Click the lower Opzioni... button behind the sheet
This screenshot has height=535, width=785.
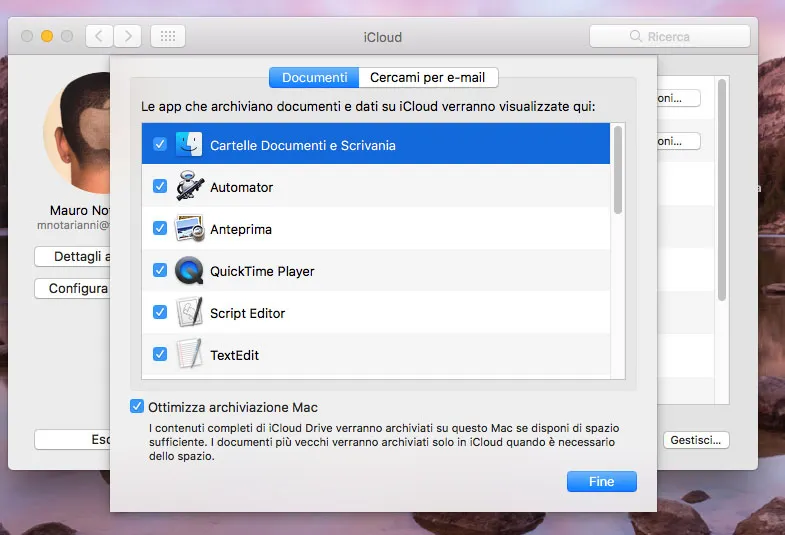pos(678,141)
